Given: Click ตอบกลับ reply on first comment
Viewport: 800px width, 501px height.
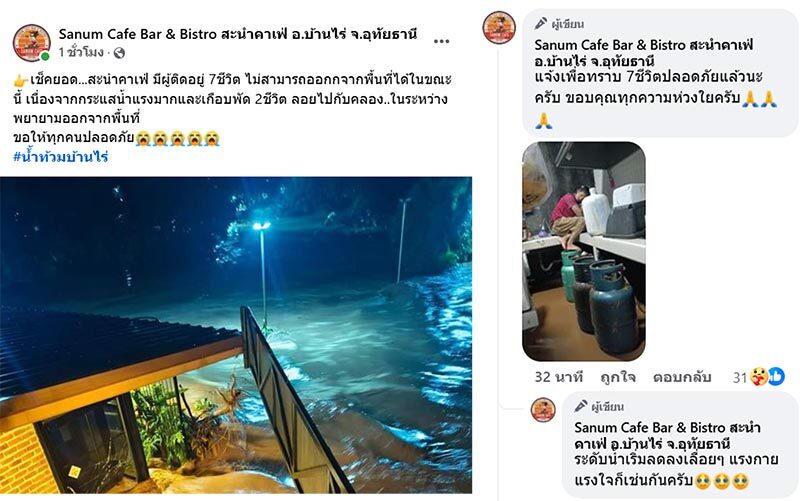Looking at the screenshot, I should click(682, 377).
